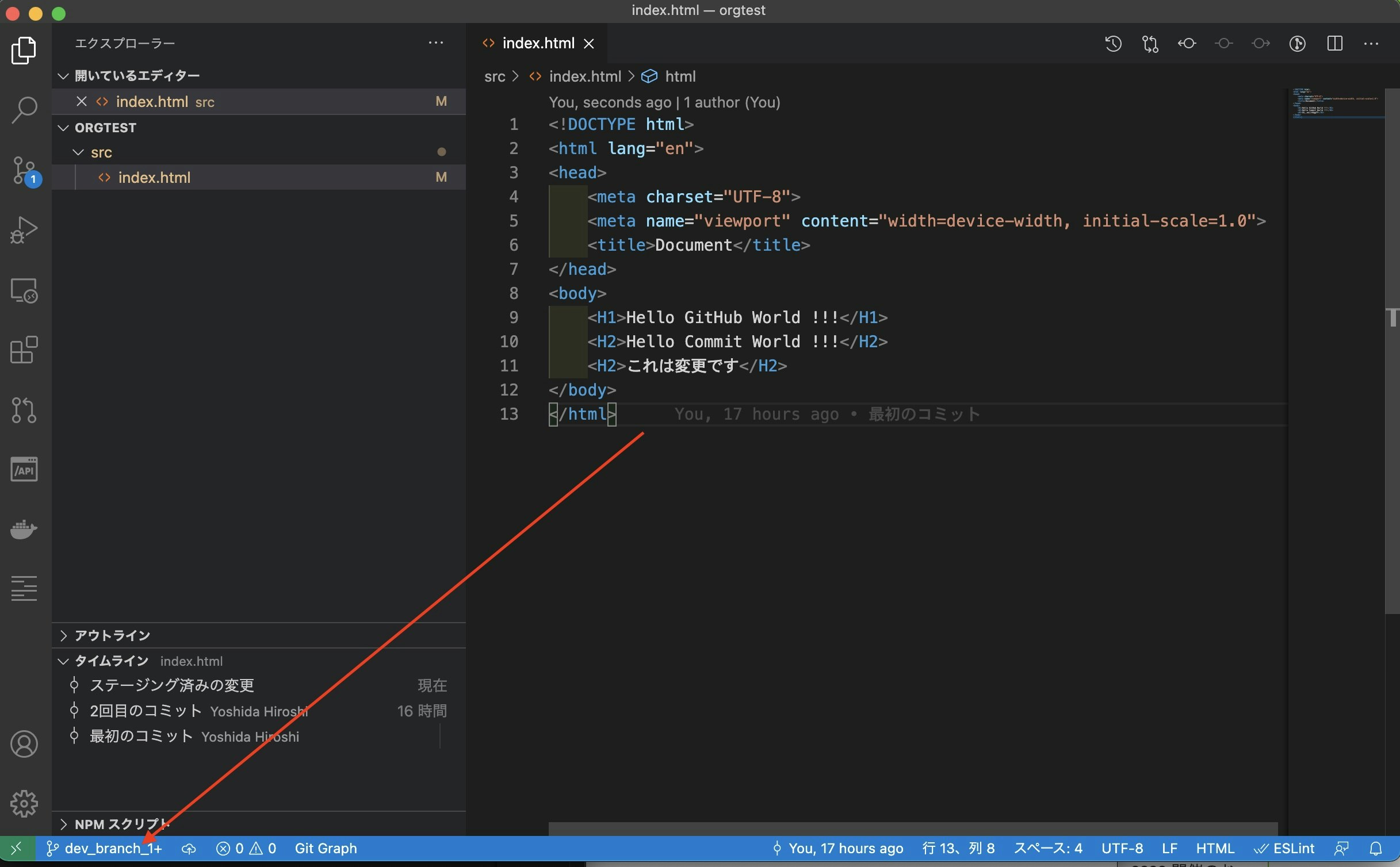Split the editor to the right
The width and height of the screenshot is (1400, 867).
tap(1334, 44)
